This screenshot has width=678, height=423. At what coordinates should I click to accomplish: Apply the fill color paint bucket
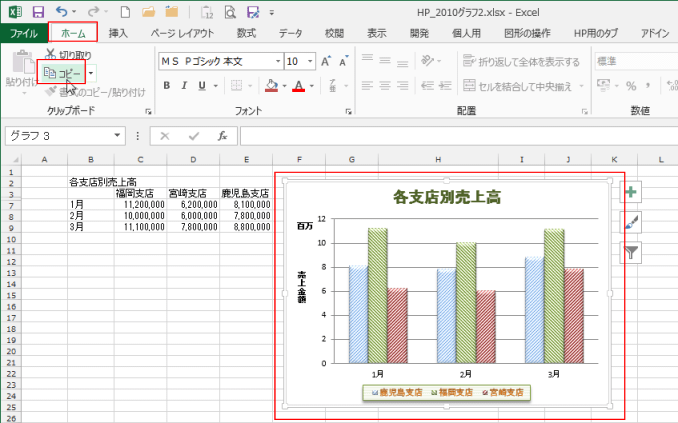[x=272, y=86]
